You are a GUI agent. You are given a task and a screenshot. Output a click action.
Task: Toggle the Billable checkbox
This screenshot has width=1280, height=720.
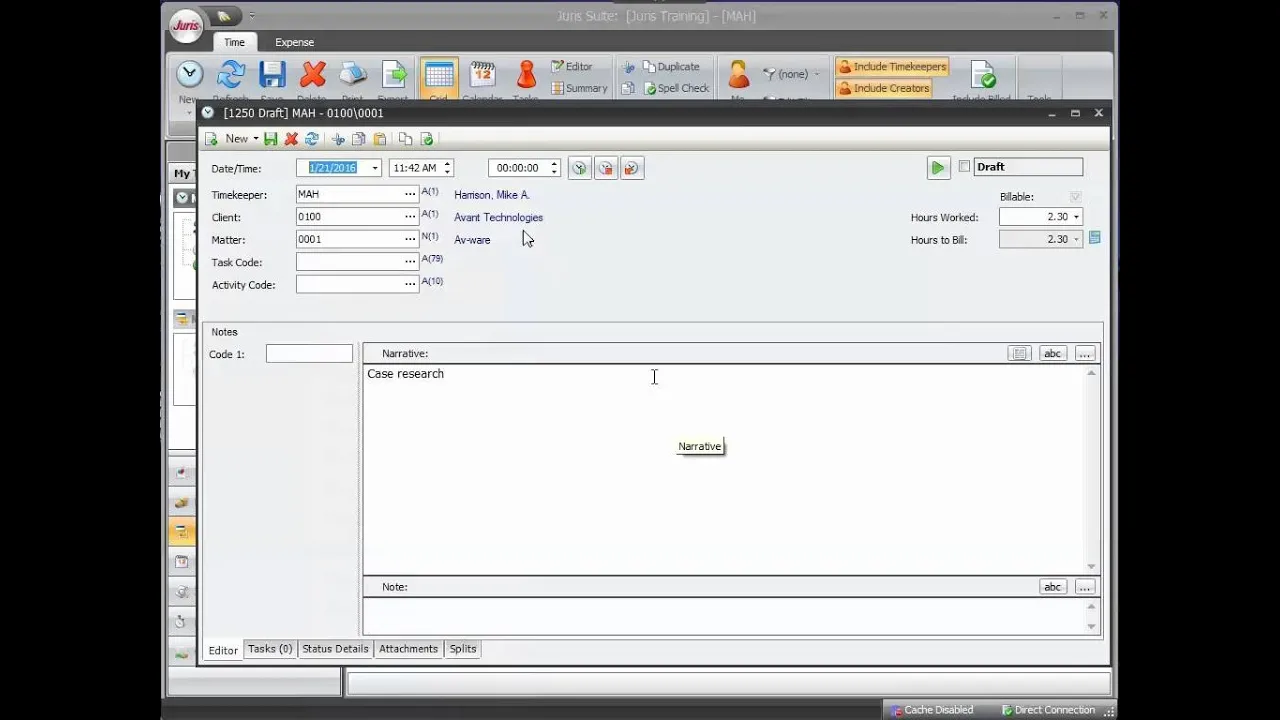pos(1075,197)
